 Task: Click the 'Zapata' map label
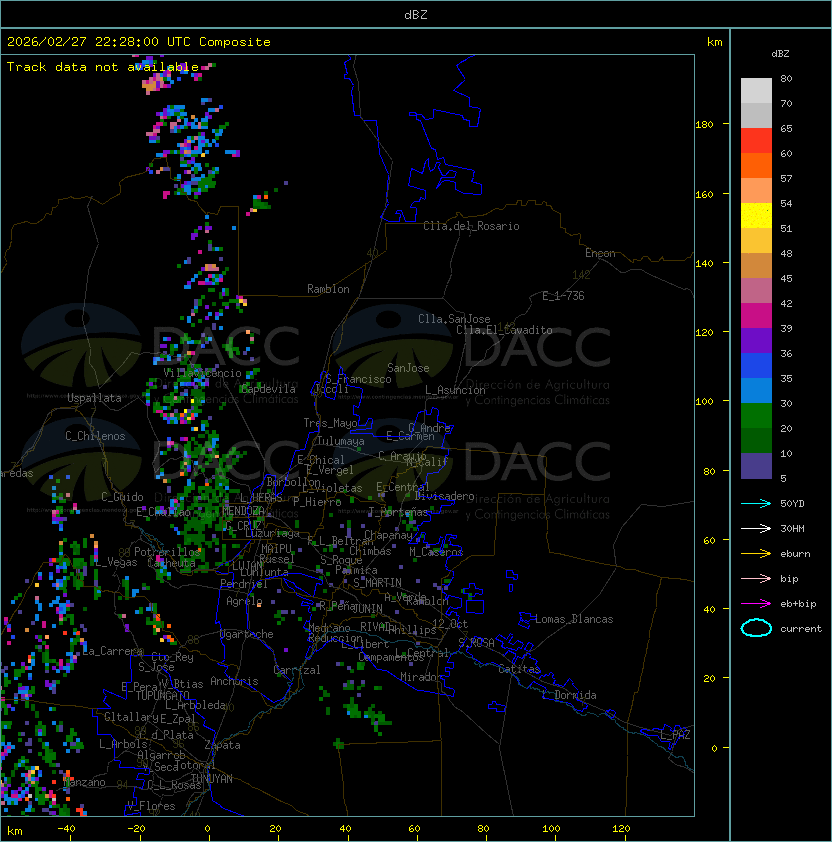tap(222, 745)
